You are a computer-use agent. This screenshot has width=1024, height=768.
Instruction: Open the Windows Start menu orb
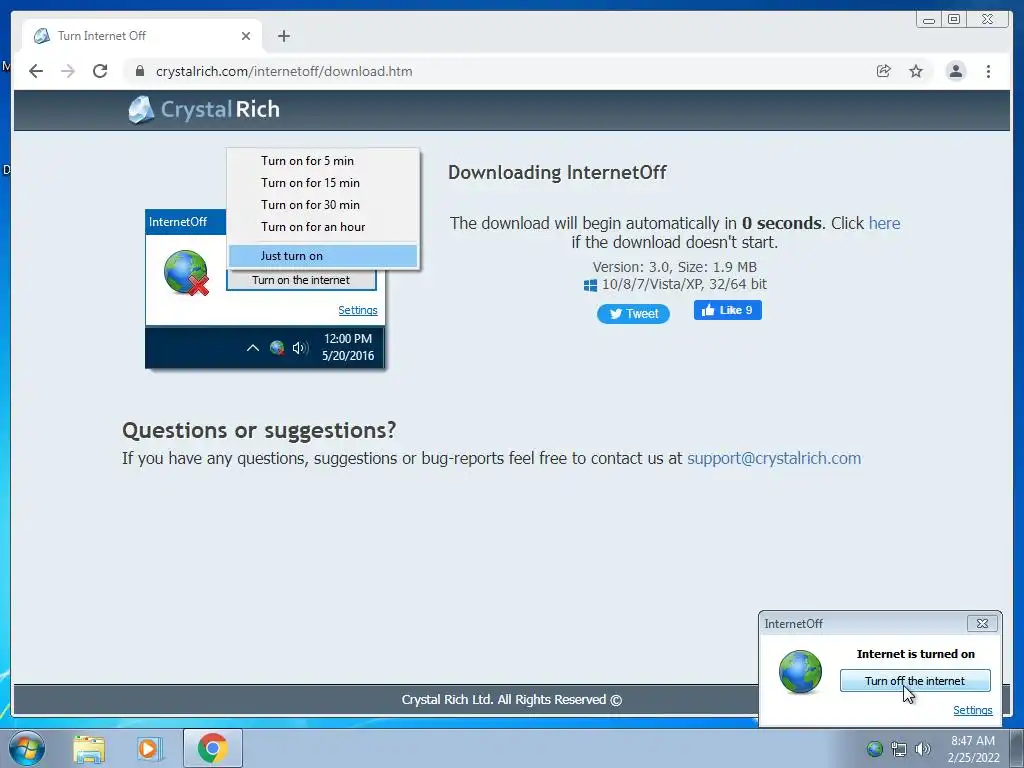click(27, 748)
